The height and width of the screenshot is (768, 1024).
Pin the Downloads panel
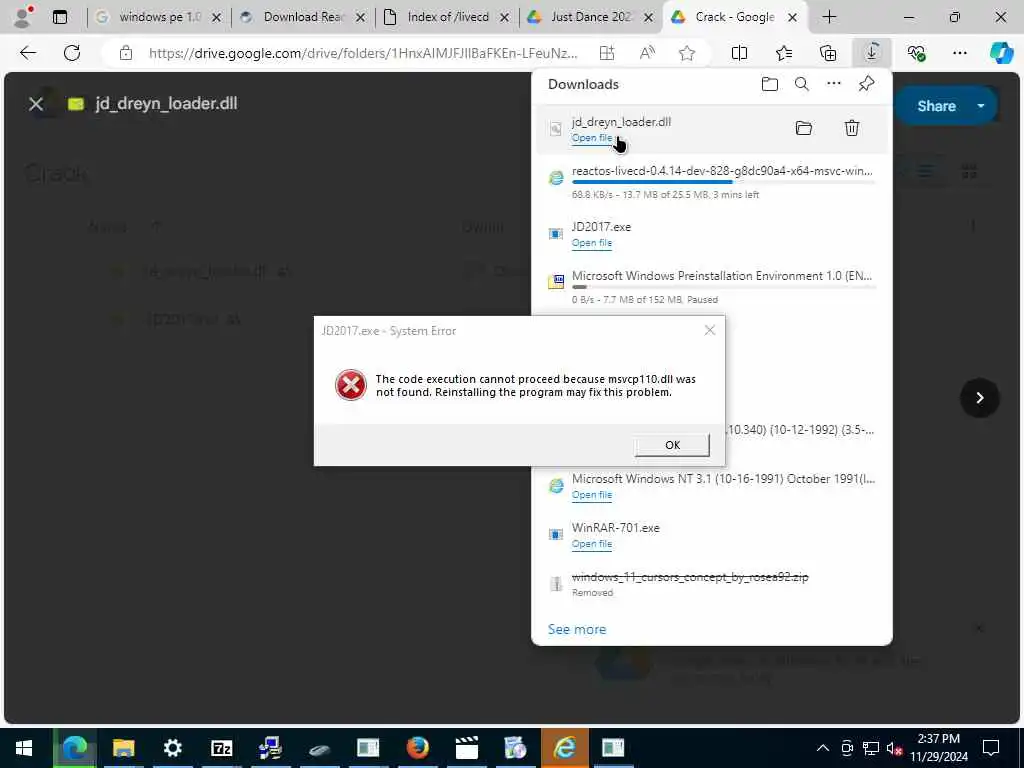(x=867, y=84)
